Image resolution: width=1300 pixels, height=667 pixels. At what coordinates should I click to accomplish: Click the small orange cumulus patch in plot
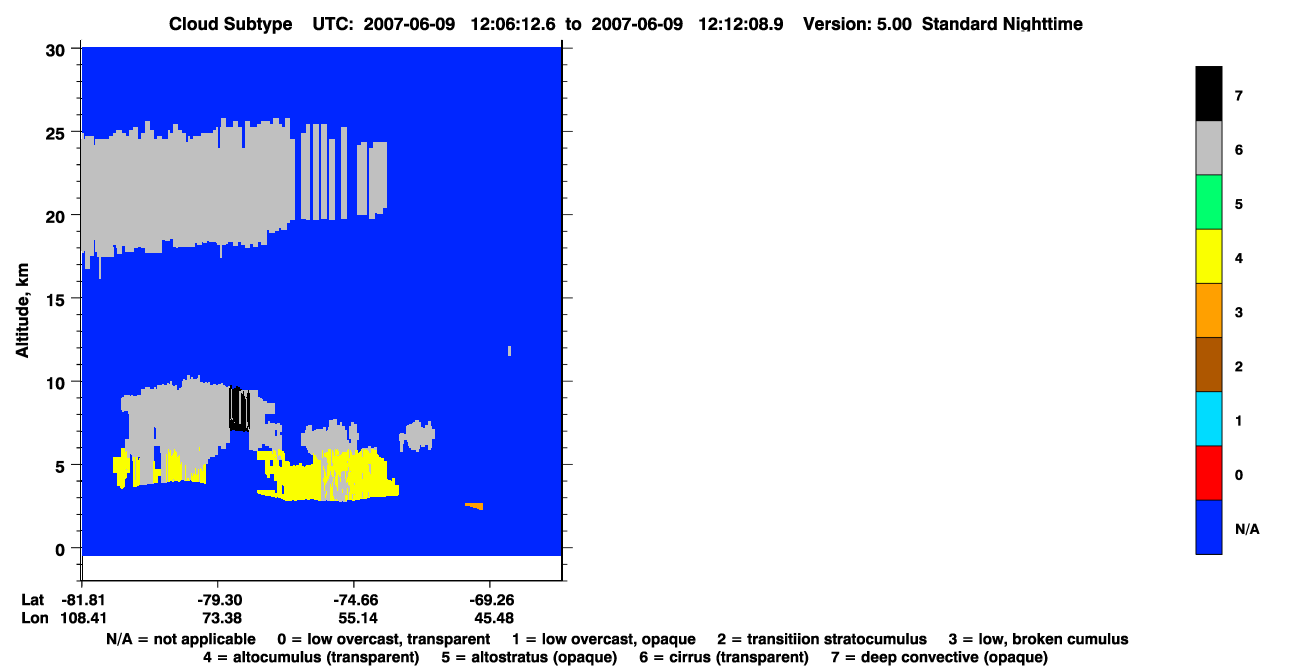pyautogui.click(x=474, y=506)
